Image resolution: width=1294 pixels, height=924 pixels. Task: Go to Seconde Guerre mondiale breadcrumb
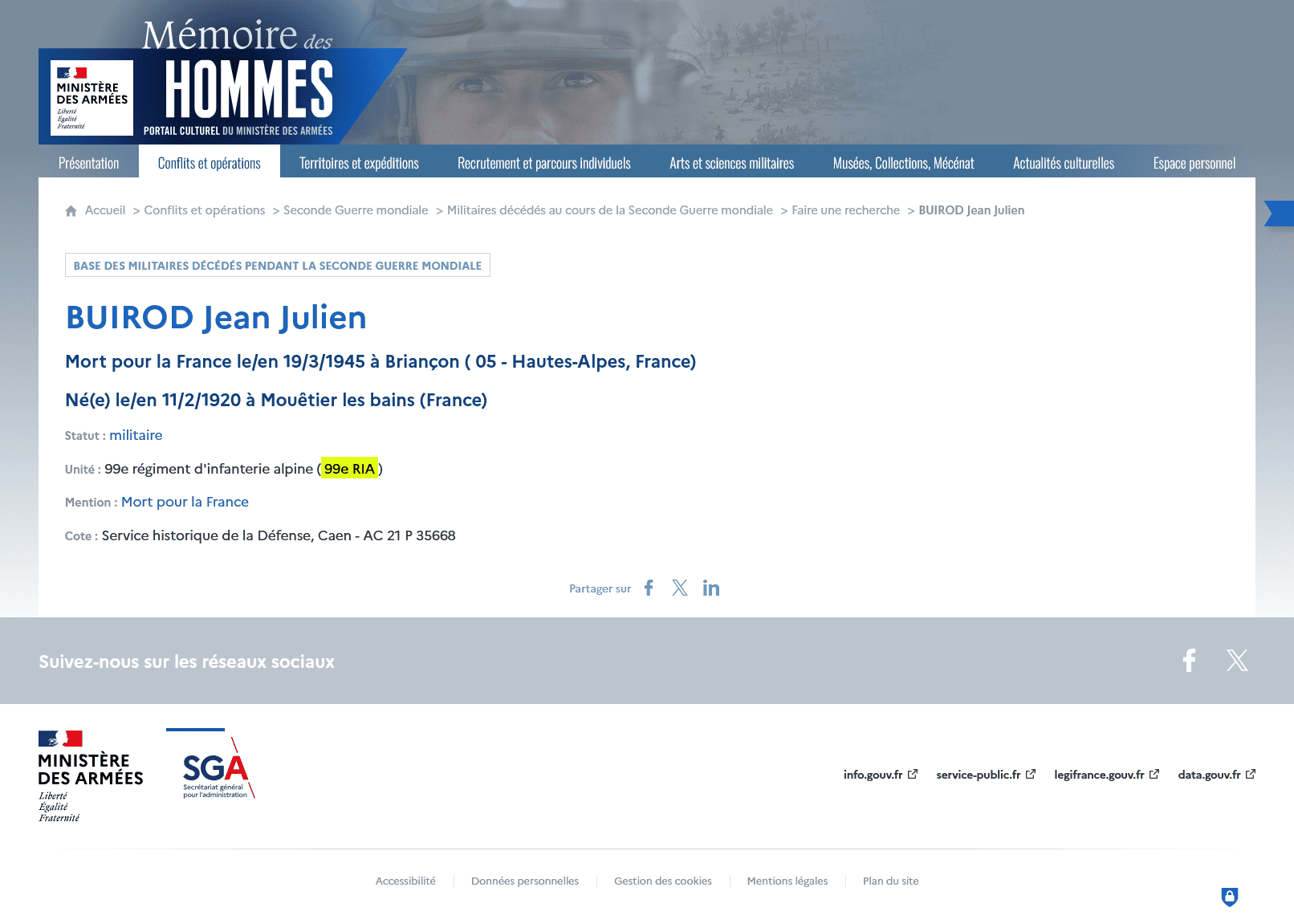(356, 210)
